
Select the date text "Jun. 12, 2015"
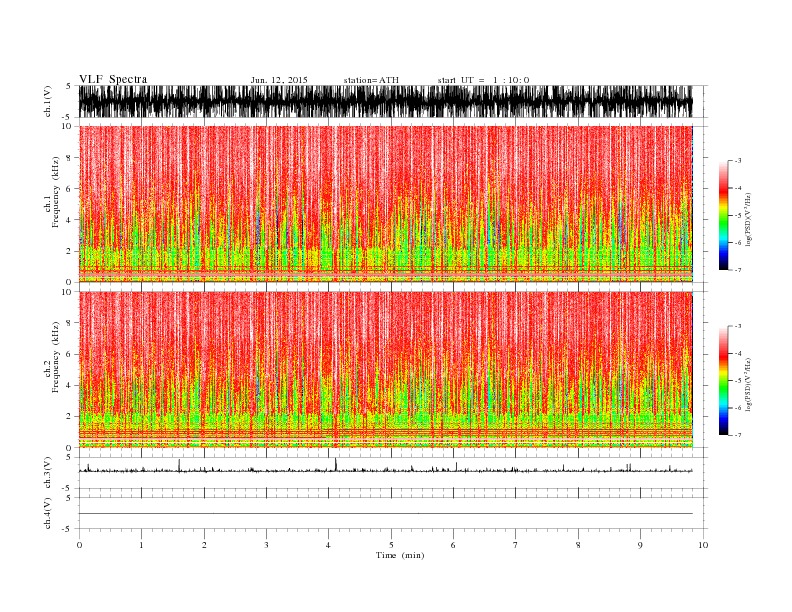279,80
